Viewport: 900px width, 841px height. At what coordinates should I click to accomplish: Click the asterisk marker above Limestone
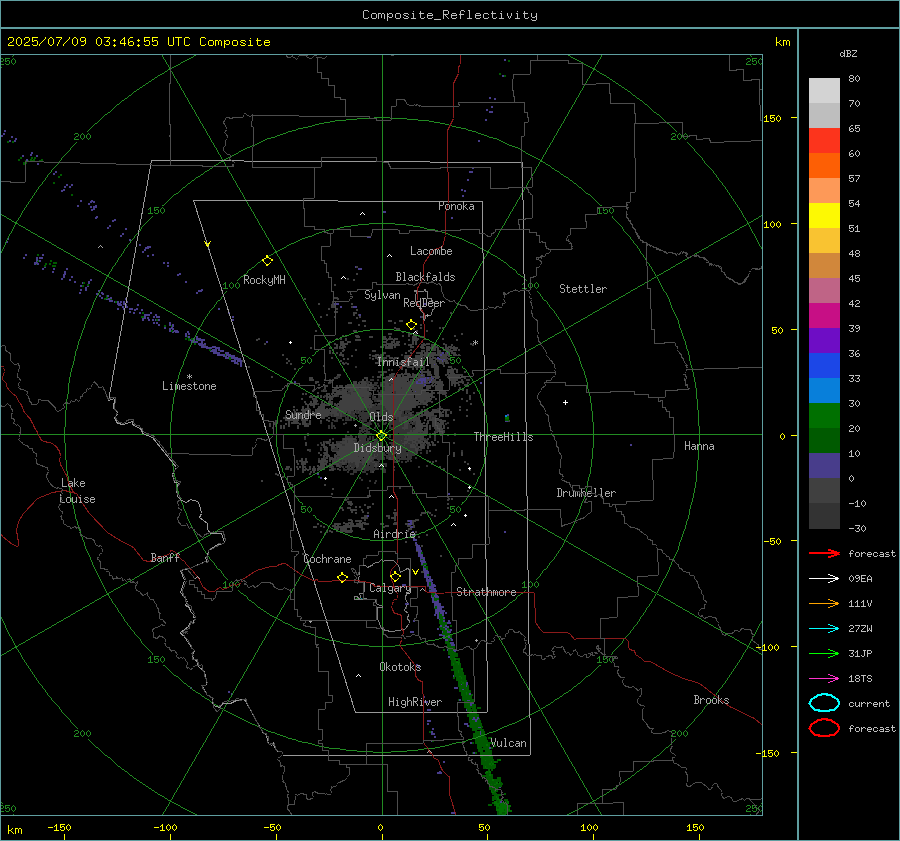tap(189, 377)
